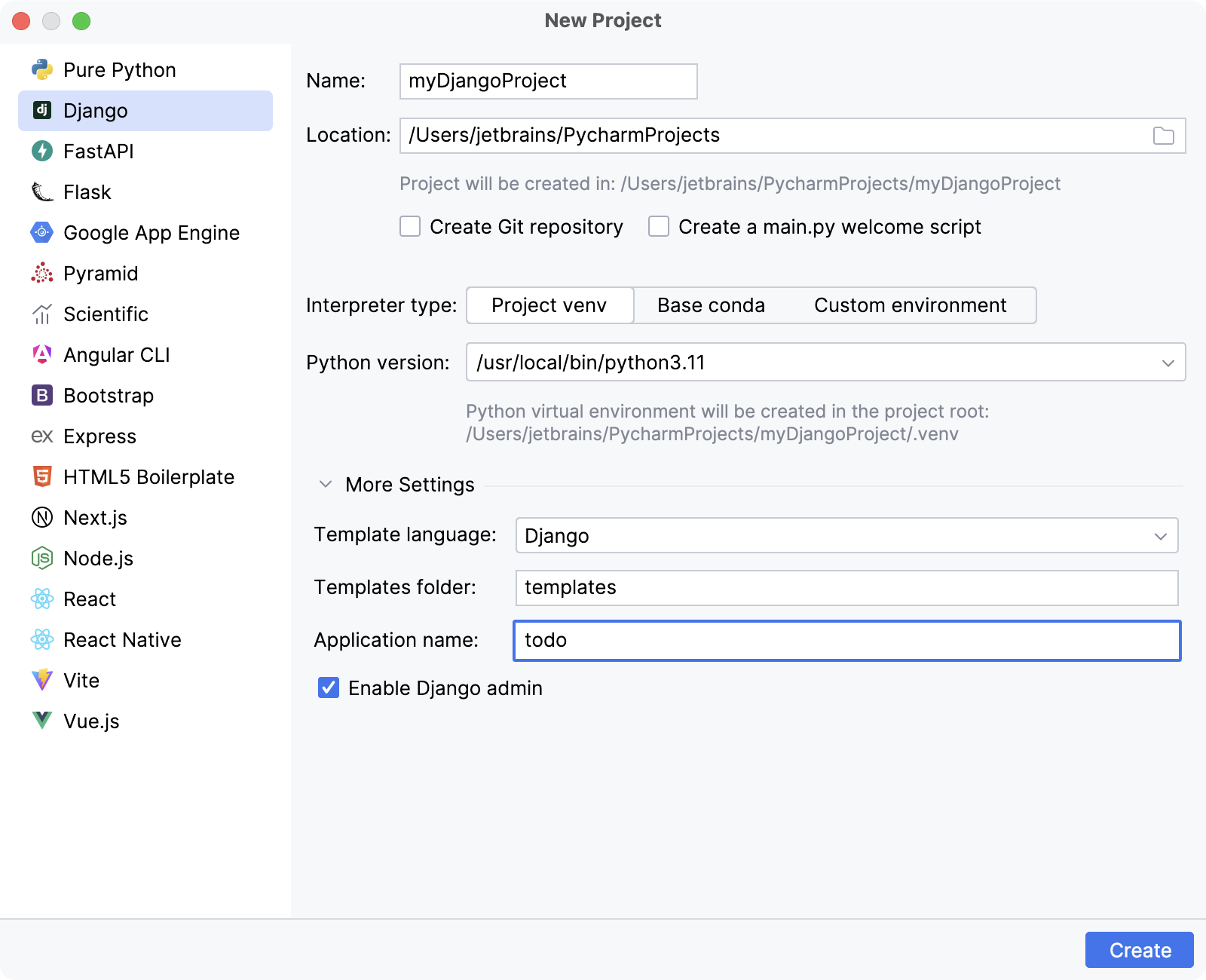The width and height of the screenshot is (1206, 980).
Task: Collapse the More Settings section
Action: tap(326, 485)
